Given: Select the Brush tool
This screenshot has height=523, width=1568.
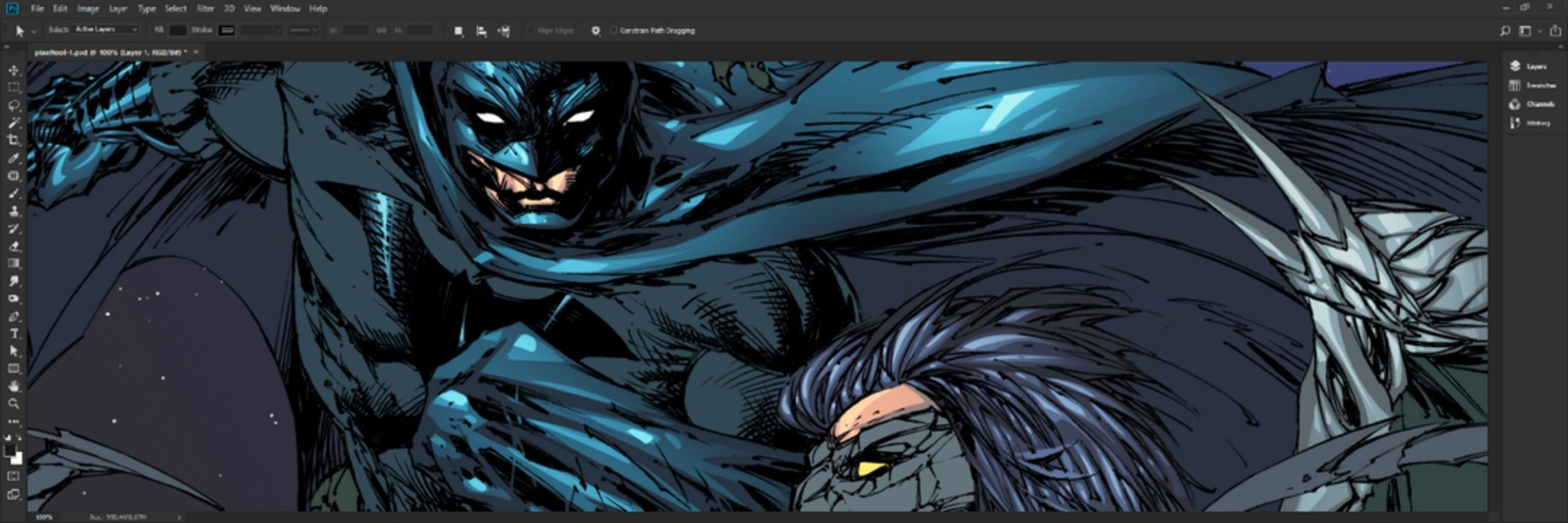Looking at the screenshot, I should point(14,194).
